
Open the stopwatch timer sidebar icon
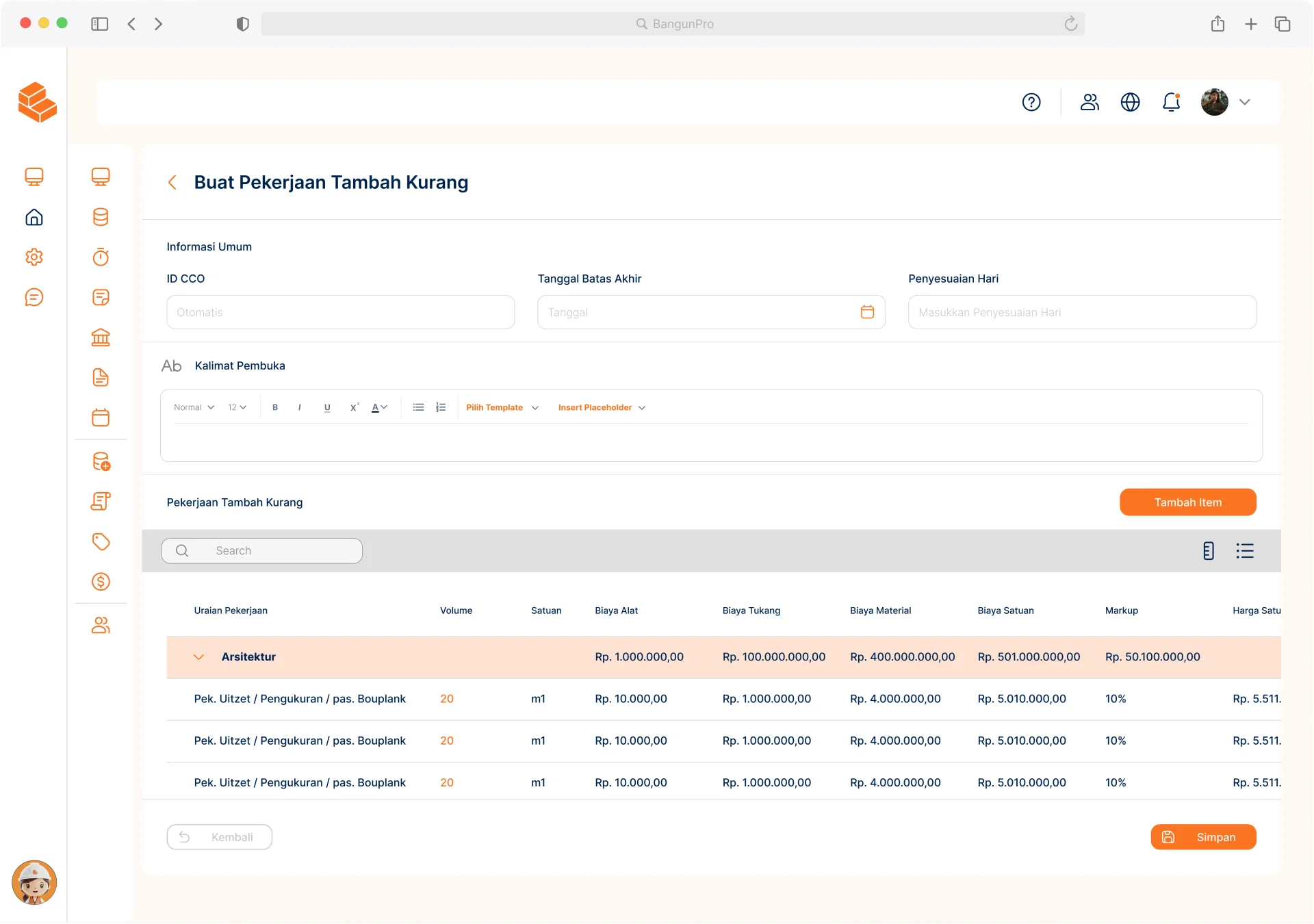pyautogui.click(x=101, y=257)
